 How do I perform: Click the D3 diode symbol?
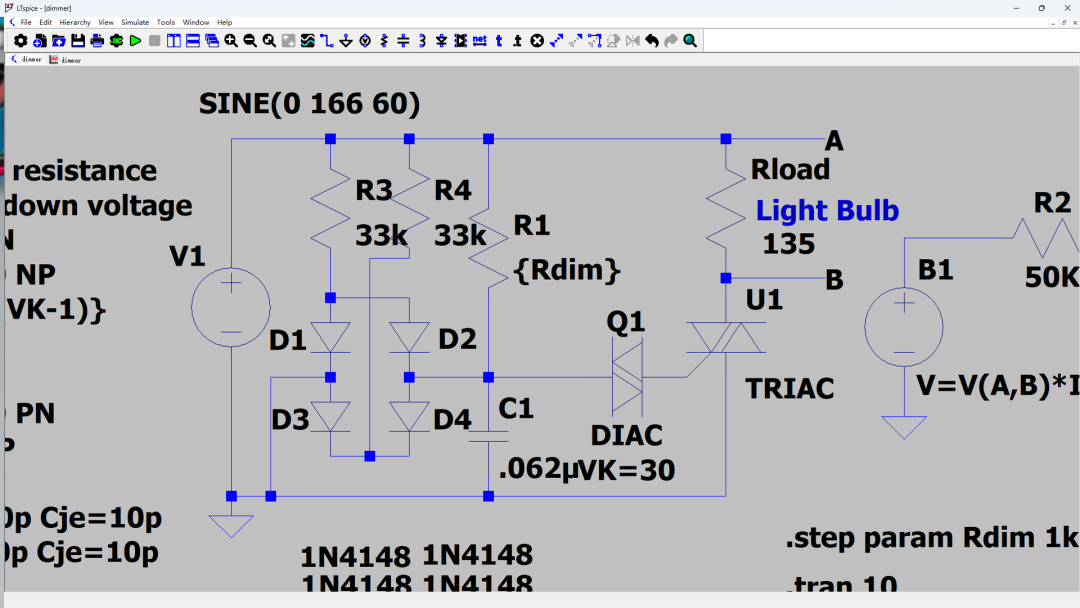pos(331,417)
